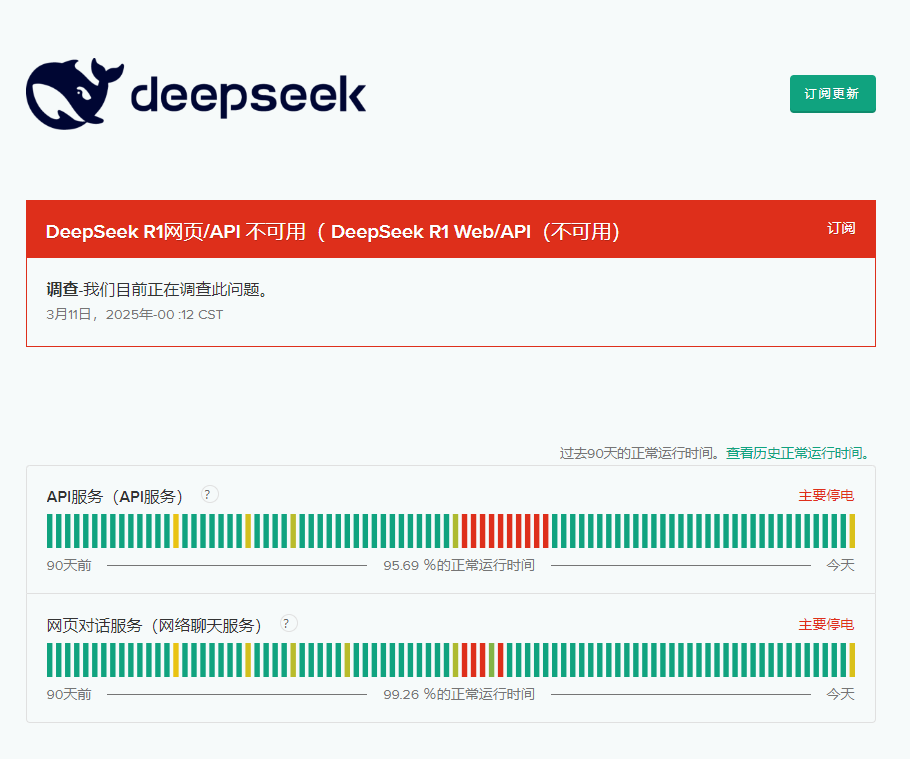Viewport: 910px width, 759px height.
Task: Click 主要停电 status in the API服务 row
Action: click(x=826, y=496)
